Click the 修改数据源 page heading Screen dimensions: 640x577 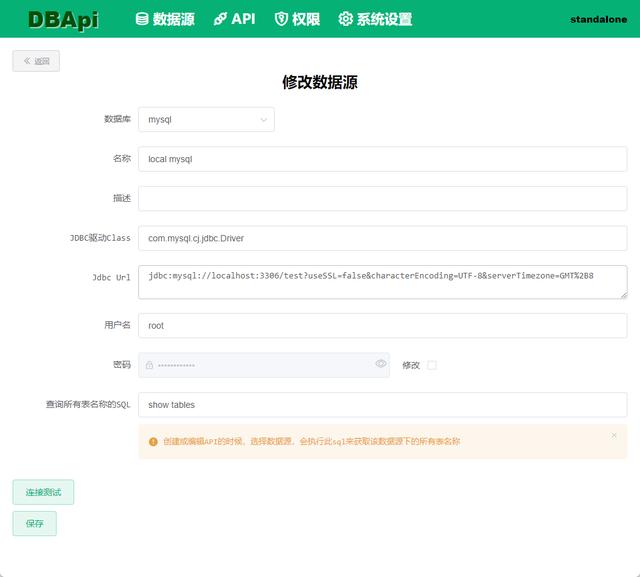[x=320, y=82]
